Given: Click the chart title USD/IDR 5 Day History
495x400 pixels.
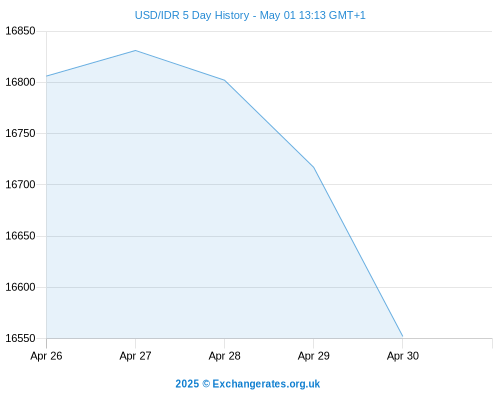Looking at the screenshot, I should tap(192, 15).
